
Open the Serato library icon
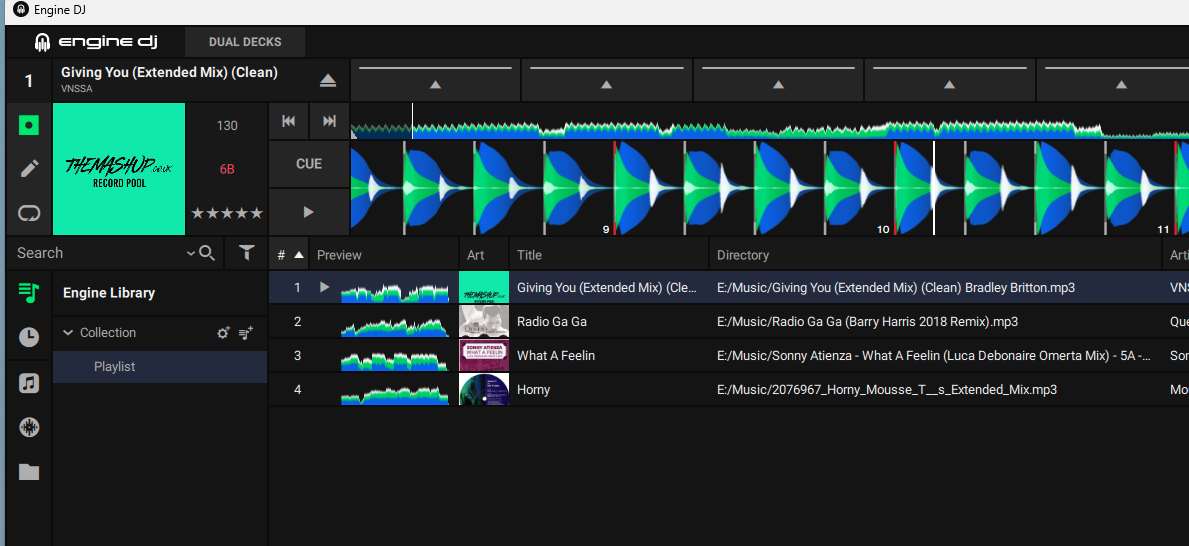pyautogui.click(x=29, y=428)
